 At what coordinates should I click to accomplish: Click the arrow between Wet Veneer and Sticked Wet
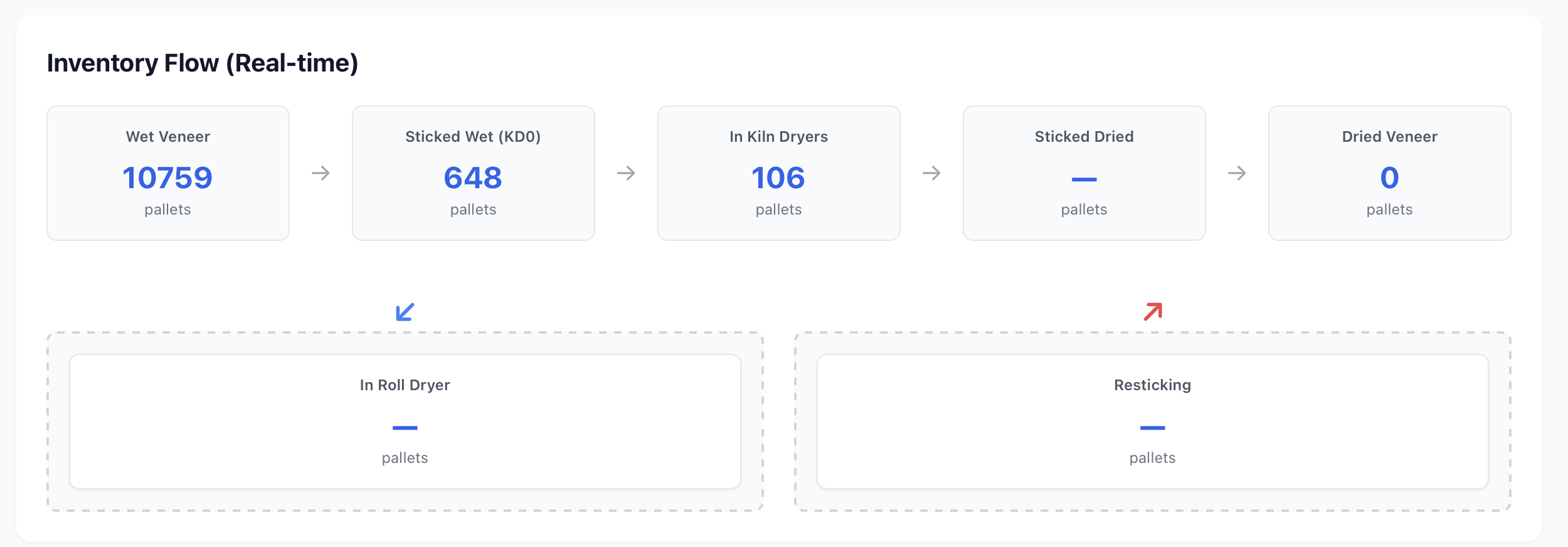[320, 173]
